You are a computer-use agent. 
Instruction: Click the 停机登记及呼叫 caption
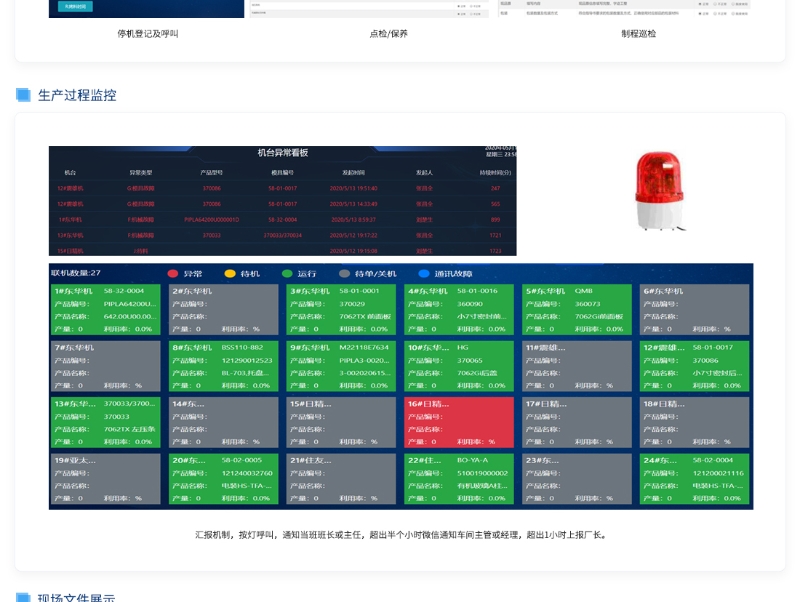pyautogui.click(x=147, y=34)
